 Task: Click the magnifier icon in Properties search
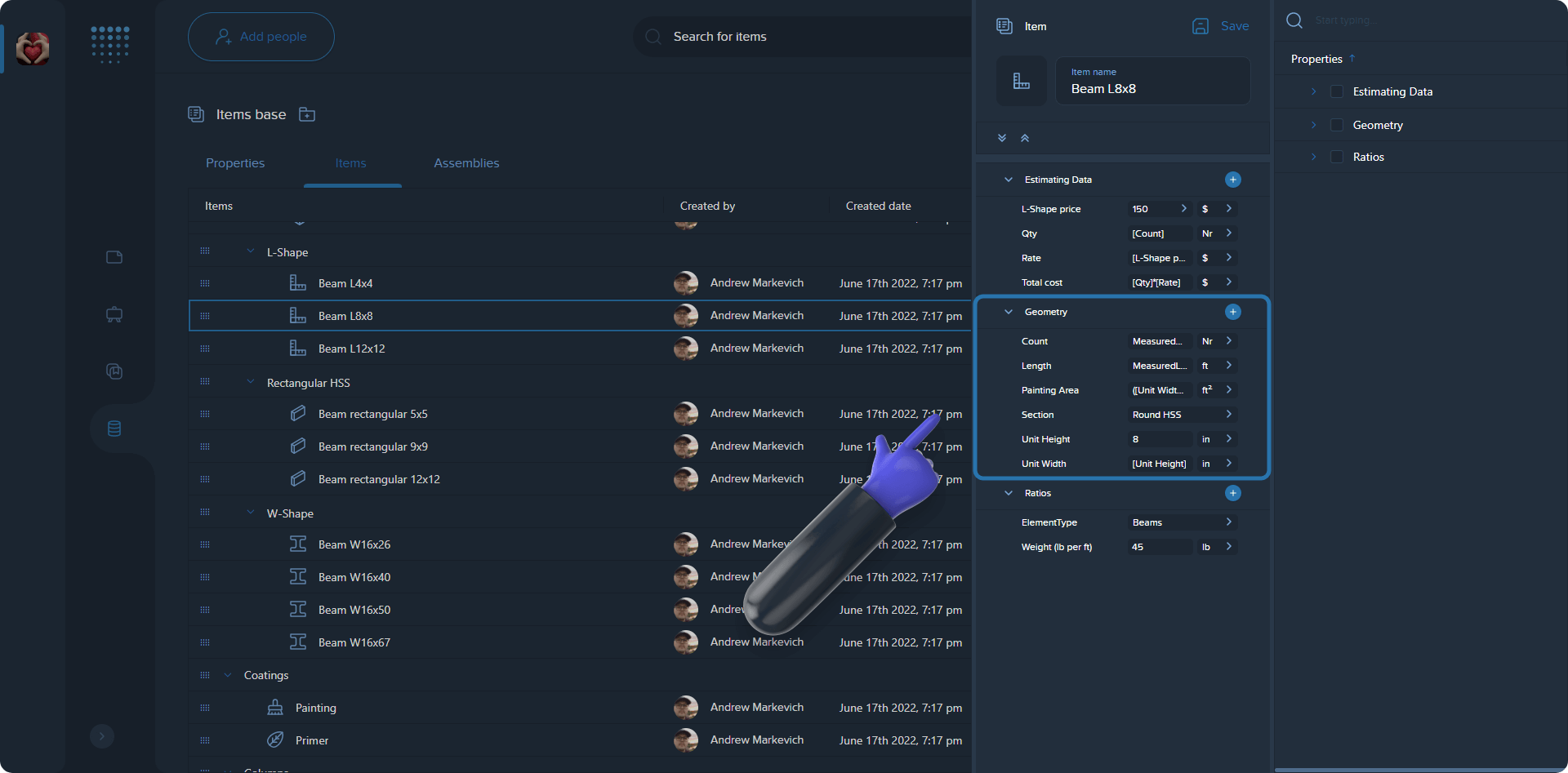coord(1294,20)
